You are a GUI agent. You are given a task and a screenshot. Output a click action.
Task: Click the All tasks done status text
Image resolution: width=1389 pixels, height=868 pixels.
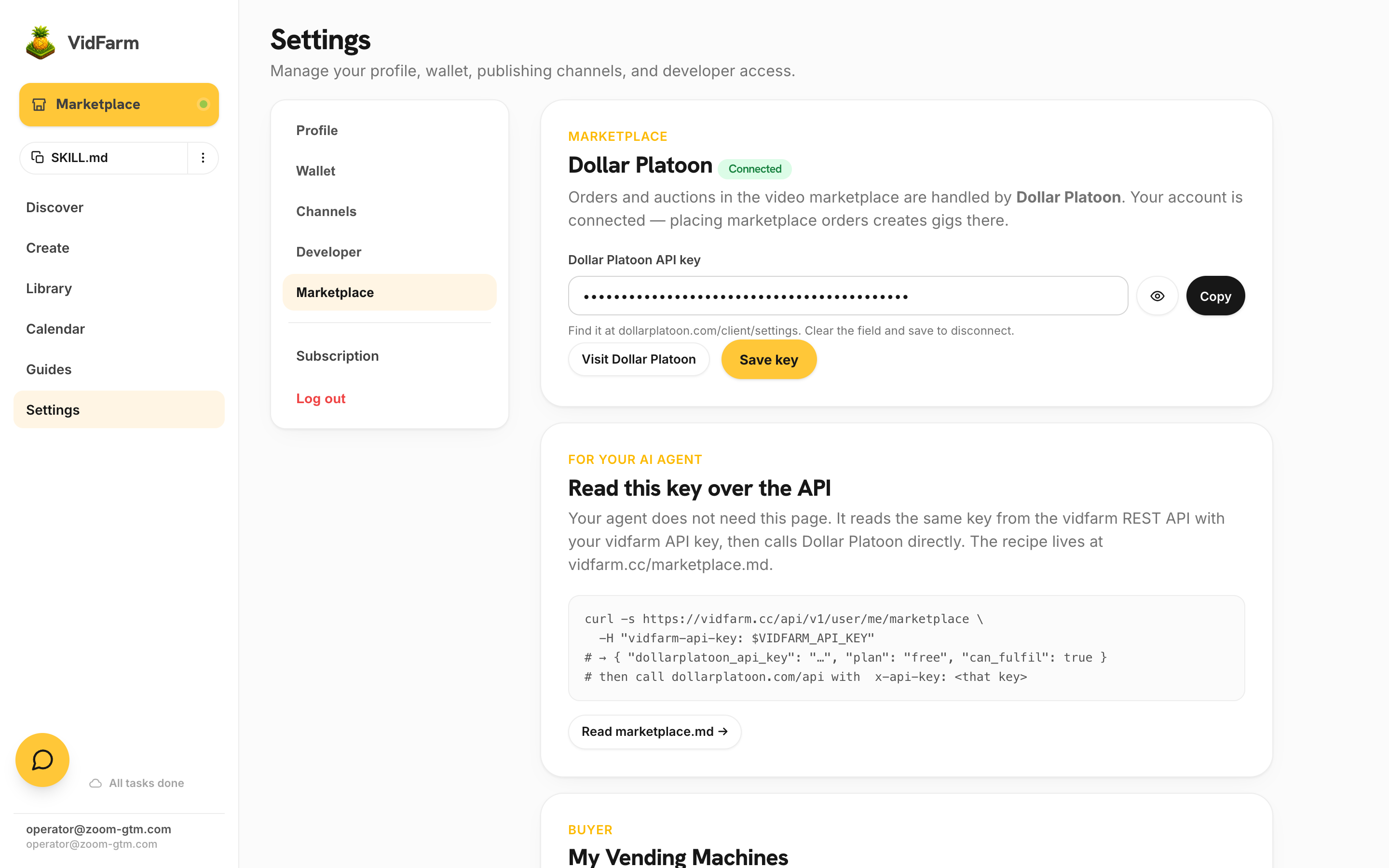point(146,783)
